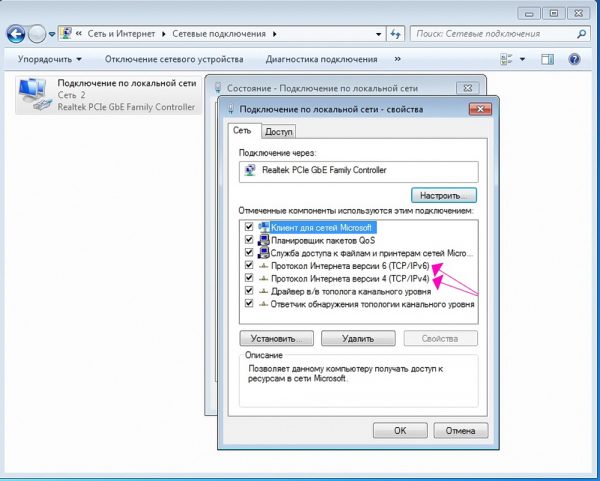Show more toolbar commands via » chevron
The image size is (600, 481).
point(398,59)
